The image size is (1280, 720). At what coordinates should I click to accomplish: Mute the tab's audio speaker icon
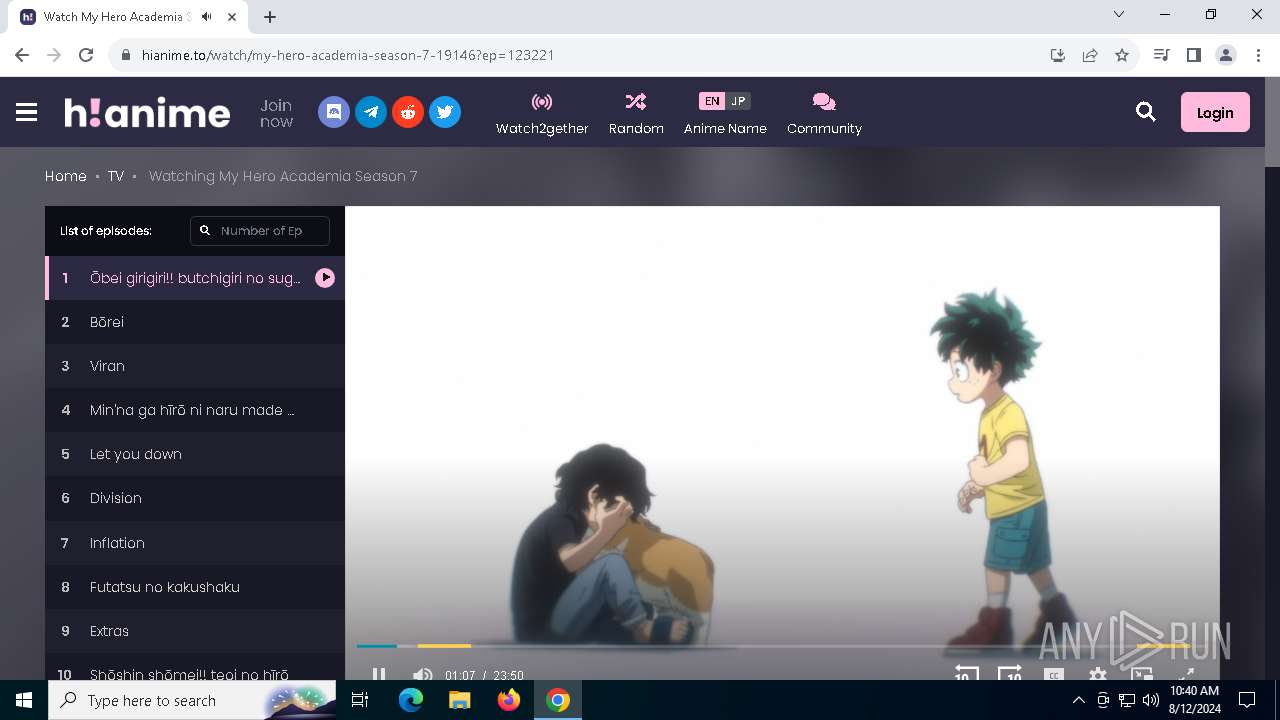click(206, 17)
